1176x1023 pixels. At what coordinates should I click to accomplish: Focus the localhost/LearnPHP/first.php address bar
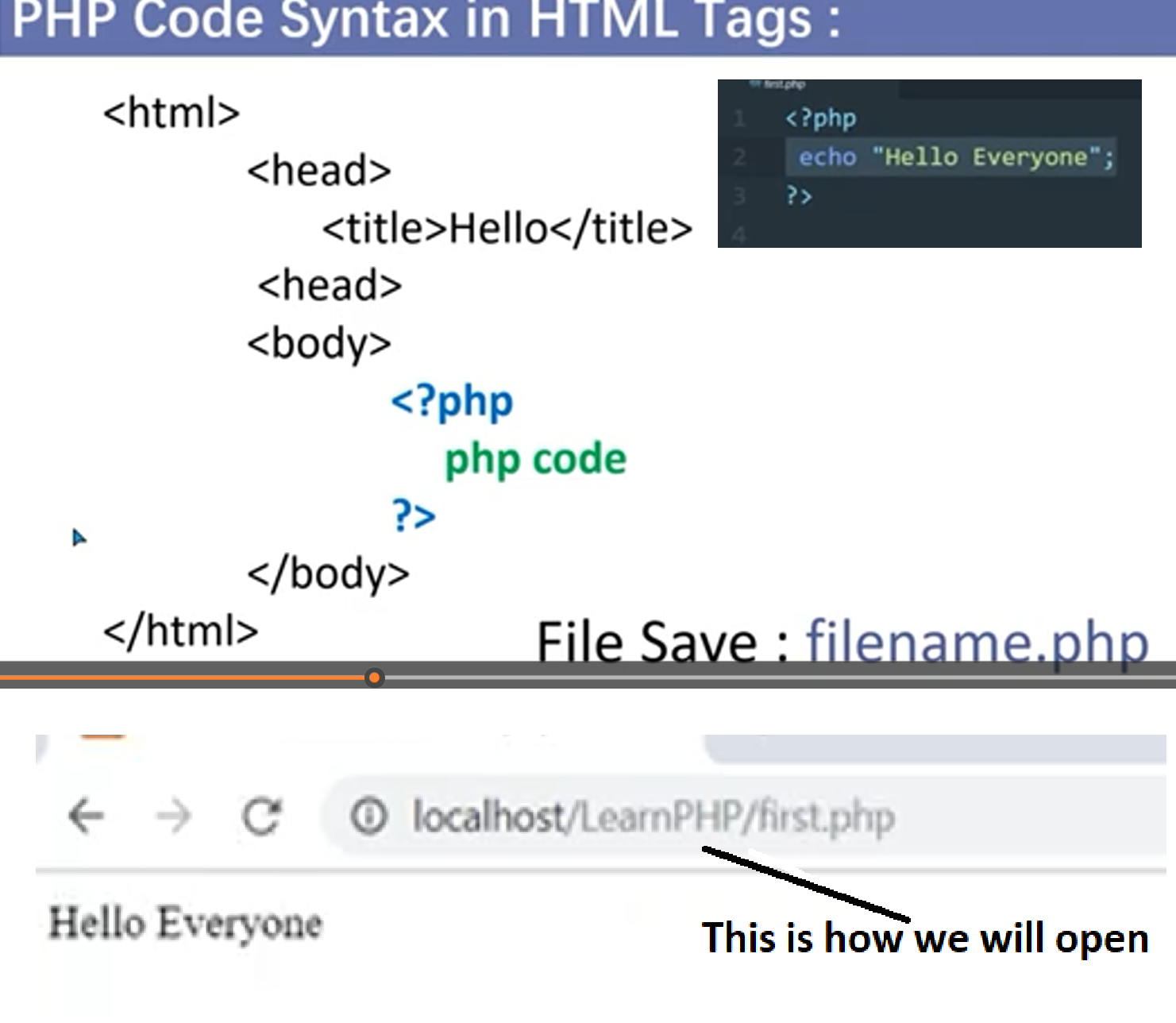653,816
